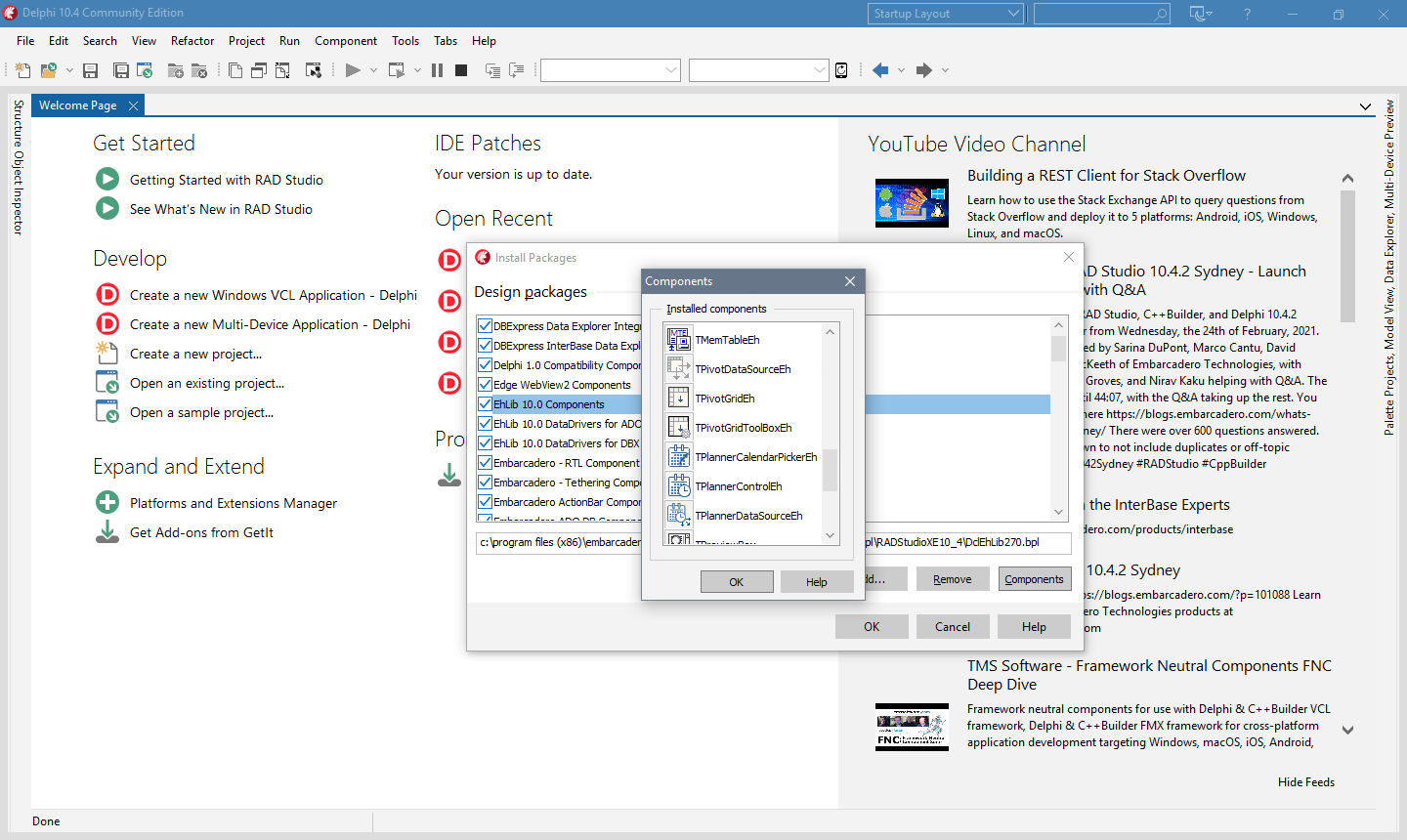
Task: Click the Remove button in Install Packages
Action: coord(952,579)
